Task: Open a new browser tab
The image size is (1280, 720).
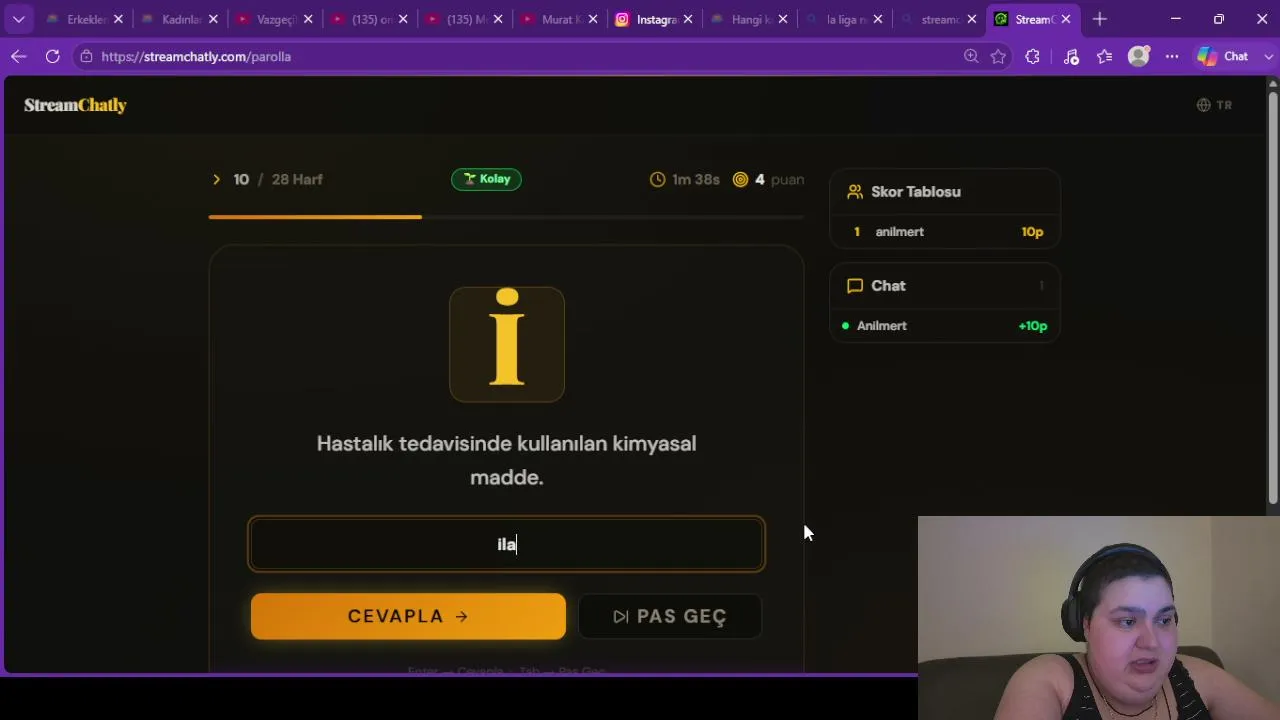Action: (1100, 19)
